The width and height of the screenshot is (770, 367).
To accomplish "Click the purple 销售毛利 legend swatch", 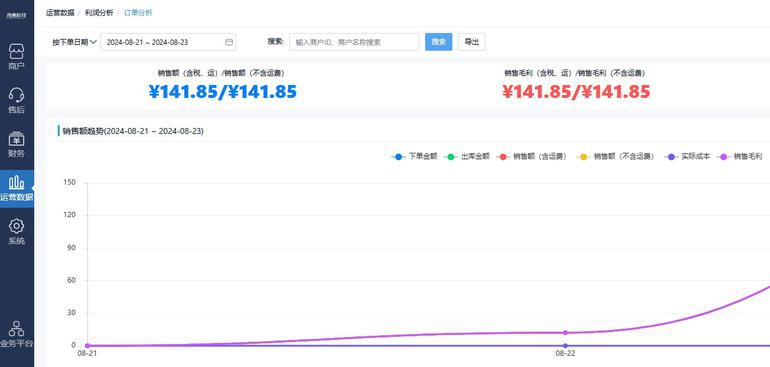I will [x=723, y=157].
